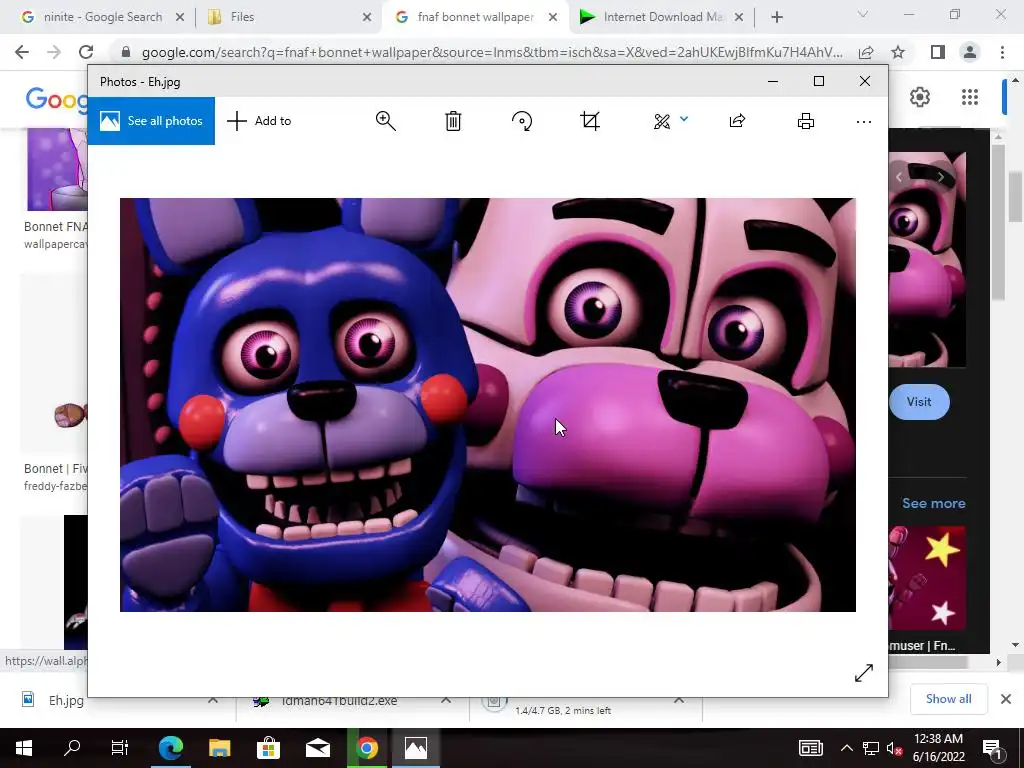Click Add to button in Photos
The image size is (1024, 768).
tap(259, 121)
